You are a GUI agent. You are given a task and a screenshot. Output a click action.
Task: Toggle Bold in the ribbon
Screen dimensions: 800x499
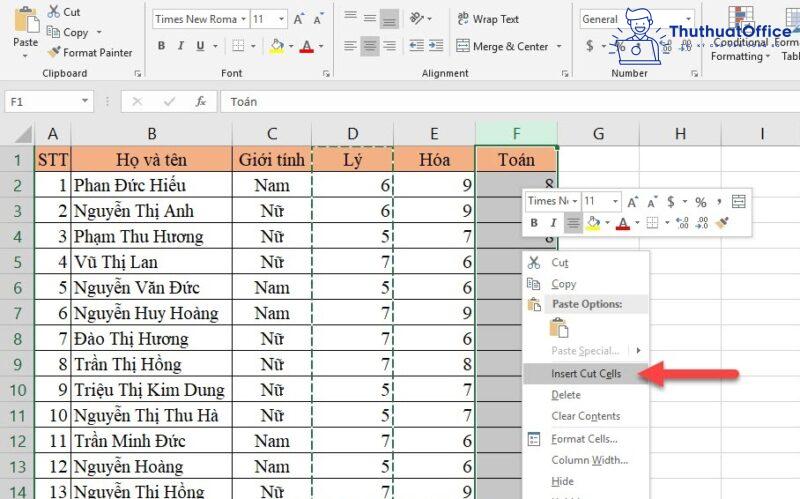click(161, 46)
